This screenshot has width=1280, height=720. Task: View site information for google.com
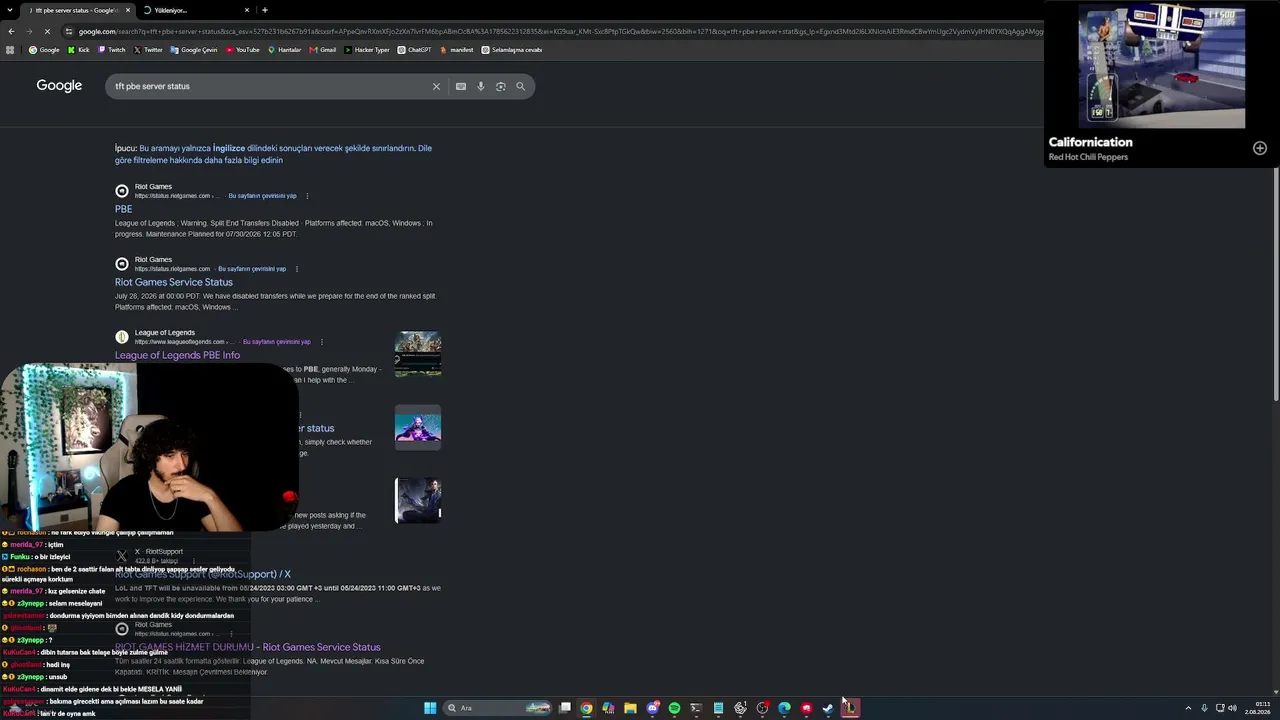[x=69, y=31]
